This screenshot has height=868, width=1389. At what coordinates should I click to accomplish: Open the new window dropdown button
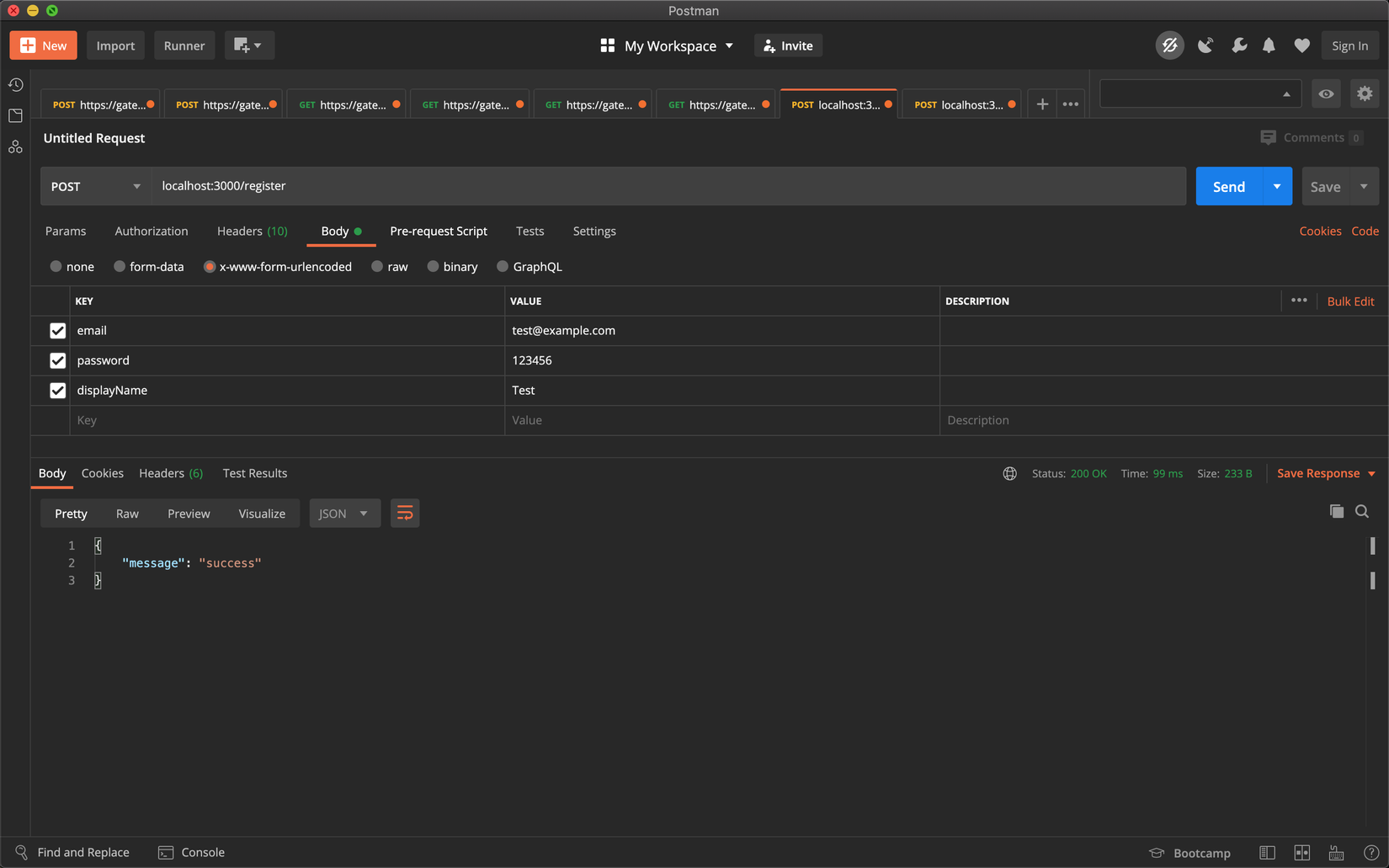tap(248, 45)
